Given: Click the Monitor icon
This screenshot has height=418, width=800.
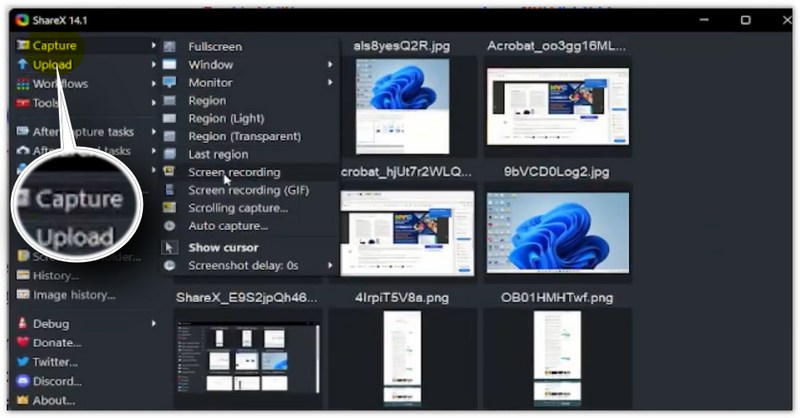Looking at the screenshot, I should pos(169,82).
